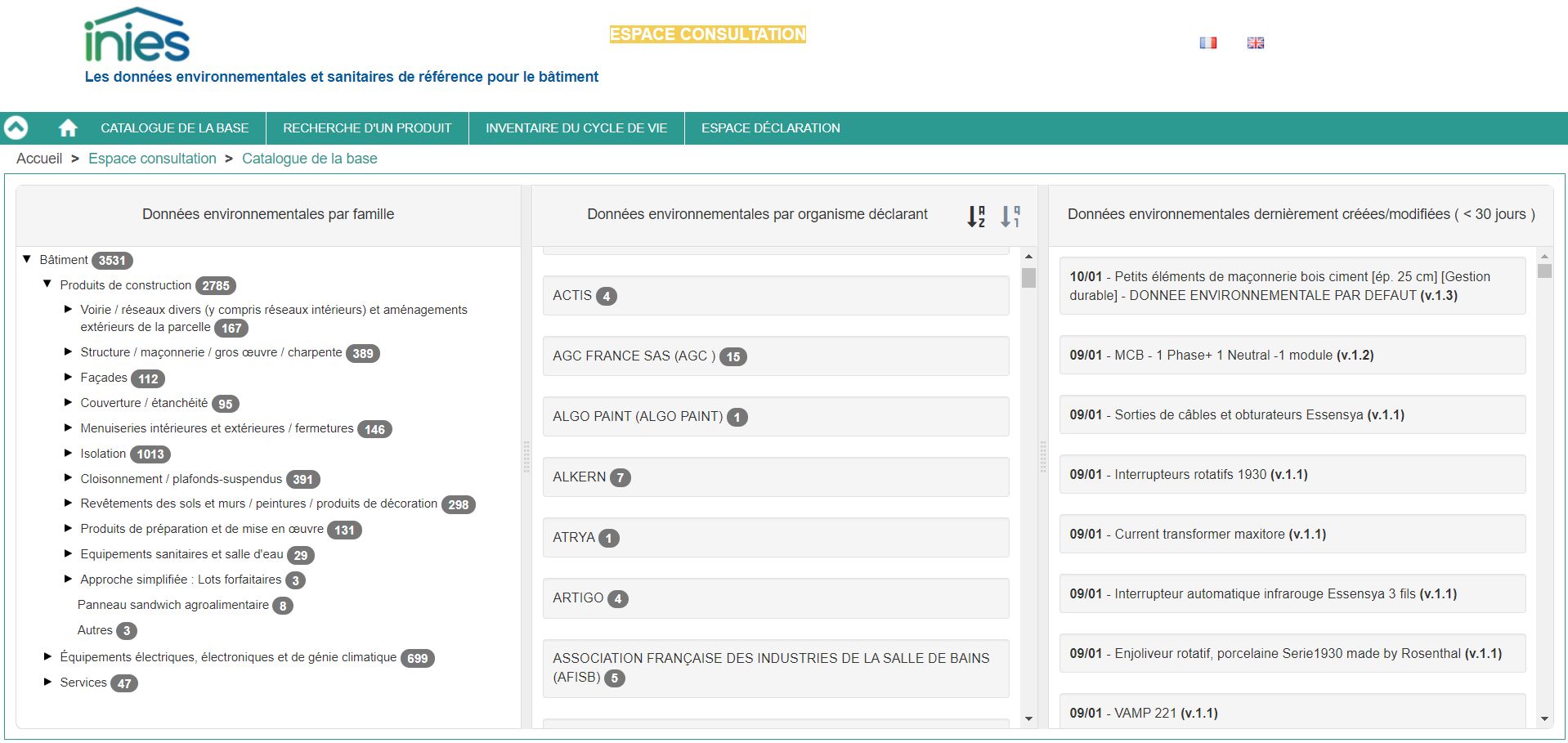Screen dimensions: 1568x743
Task: Click organisme list scroll down arrow
Action: [1028, 719]
